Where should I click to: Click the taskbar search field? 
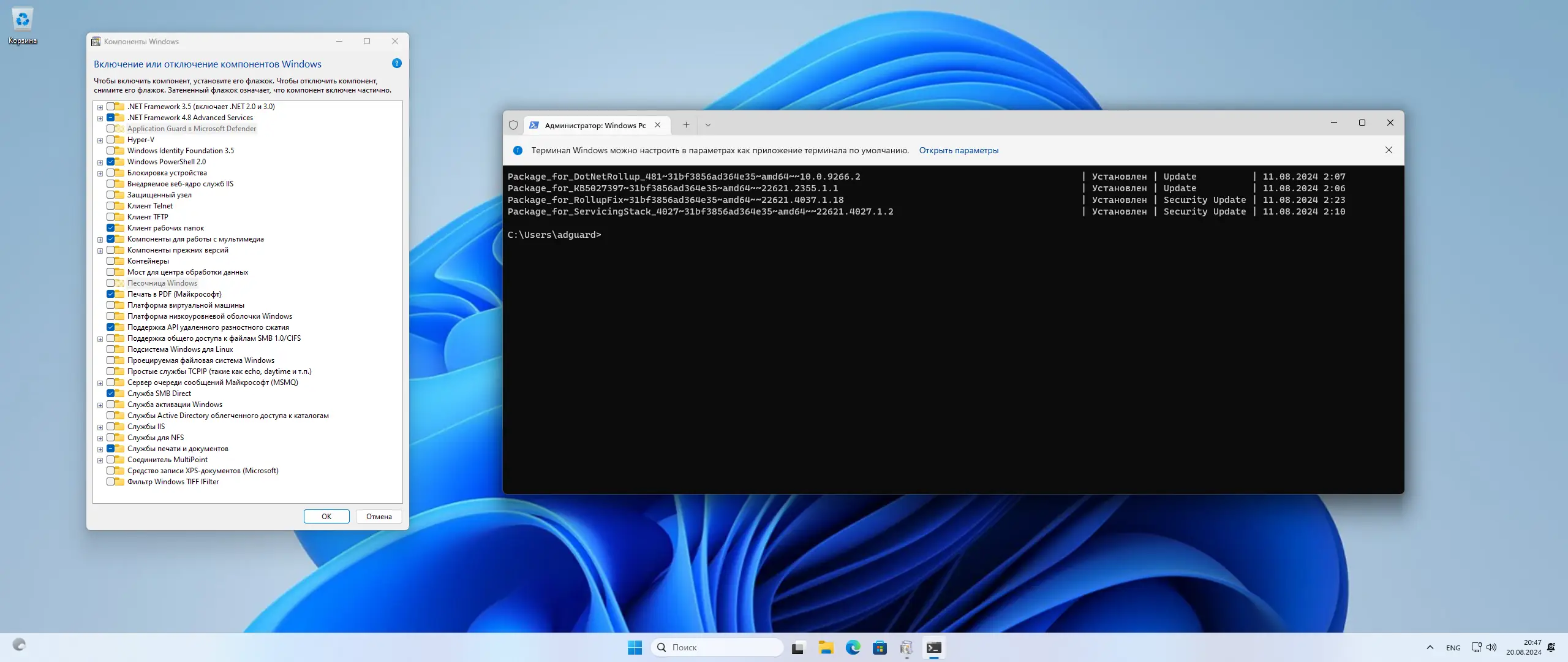tap(717, 647)
